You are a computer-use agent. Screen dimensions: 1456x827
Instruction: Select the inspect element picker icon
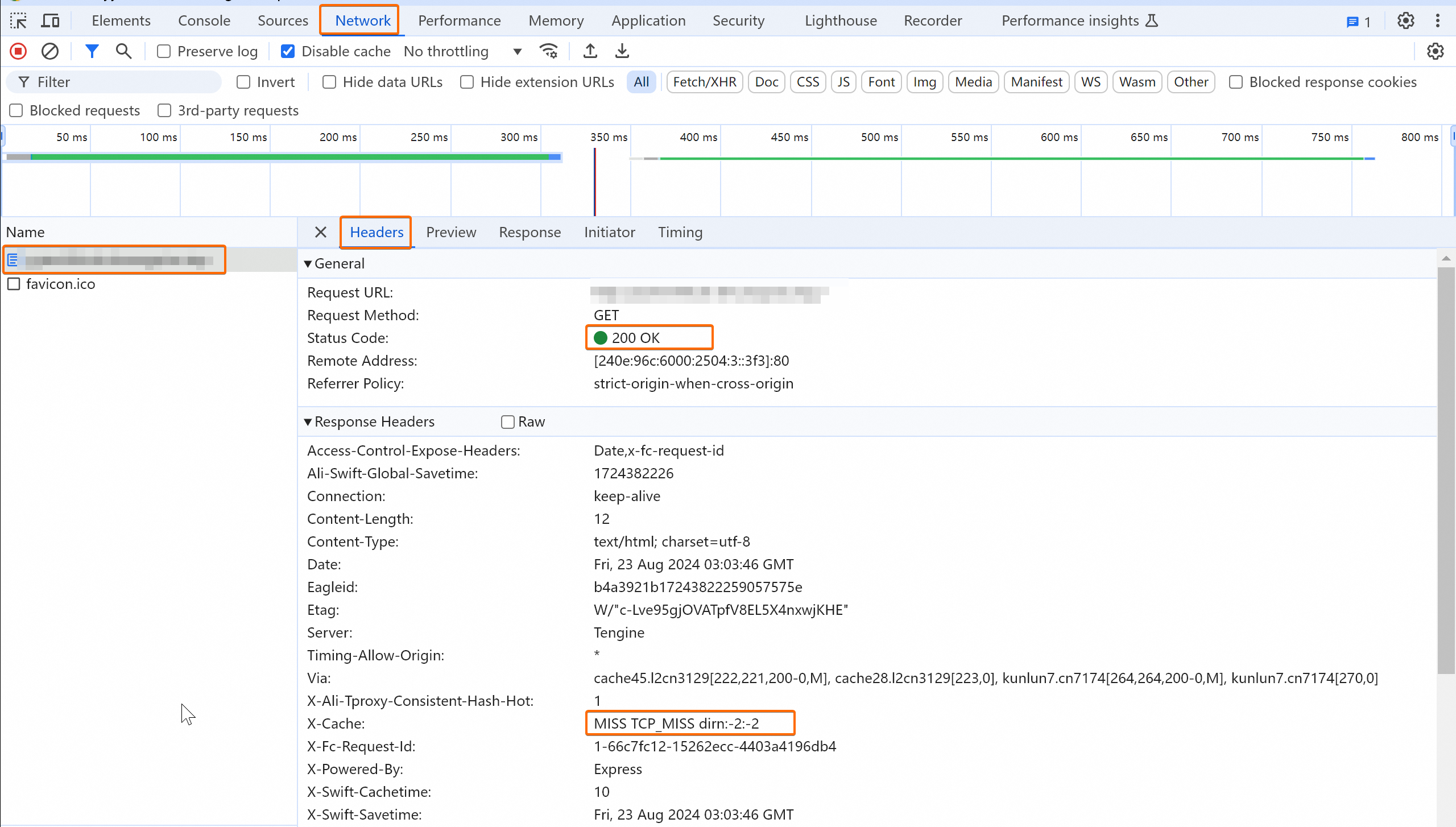[18, 21]
